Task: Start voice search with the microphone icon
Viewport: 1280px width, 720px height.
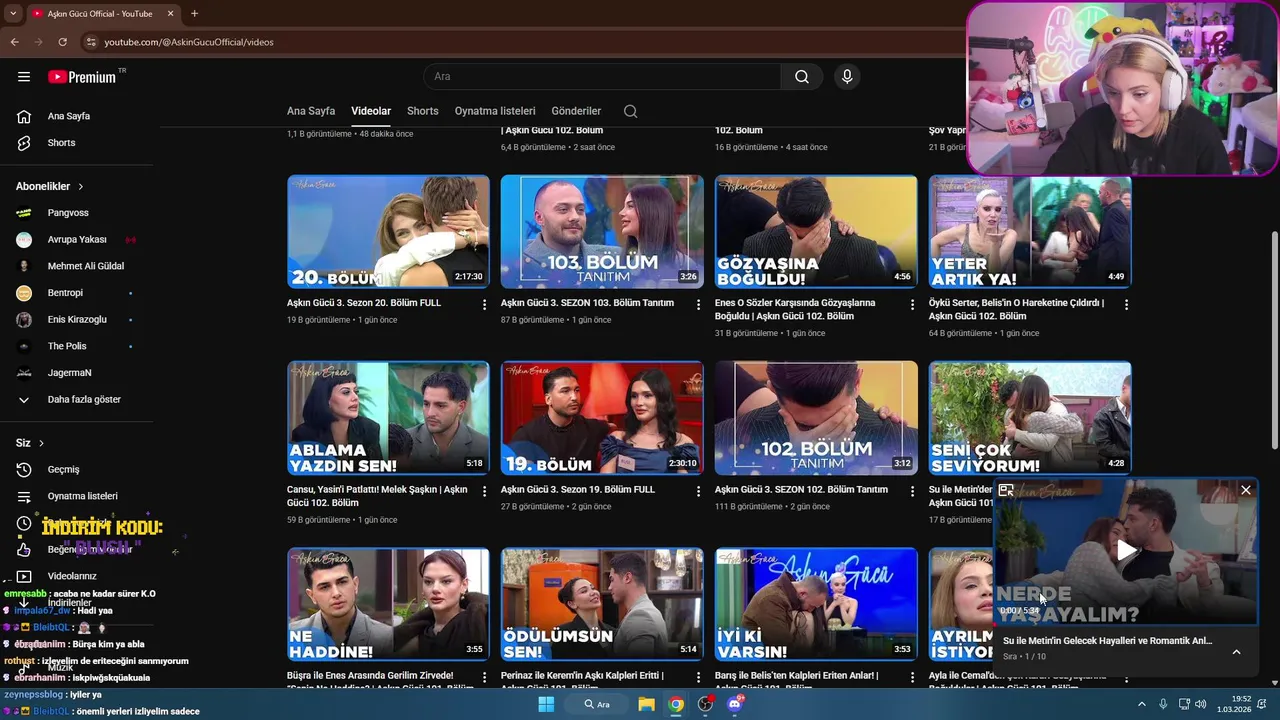Action: tap(847, 77)
